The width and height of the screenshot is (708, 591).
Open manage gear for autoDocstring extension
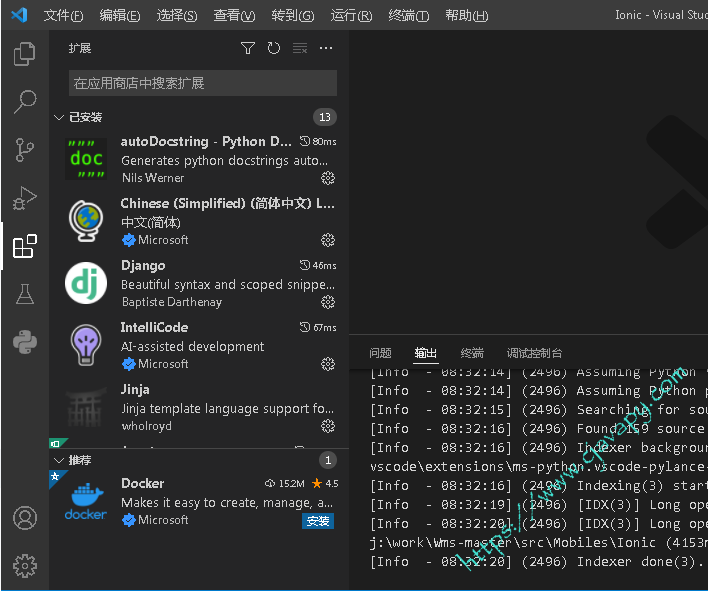coord(328,178)
